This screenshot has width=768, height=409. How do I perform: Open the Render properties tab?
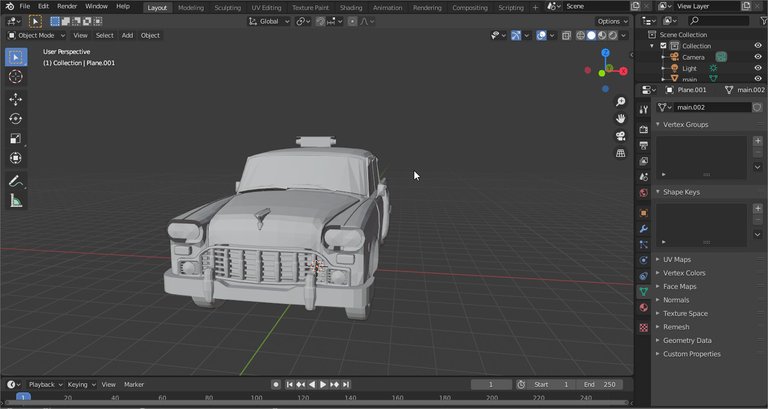pyautogui.click(x=644, y=129)
